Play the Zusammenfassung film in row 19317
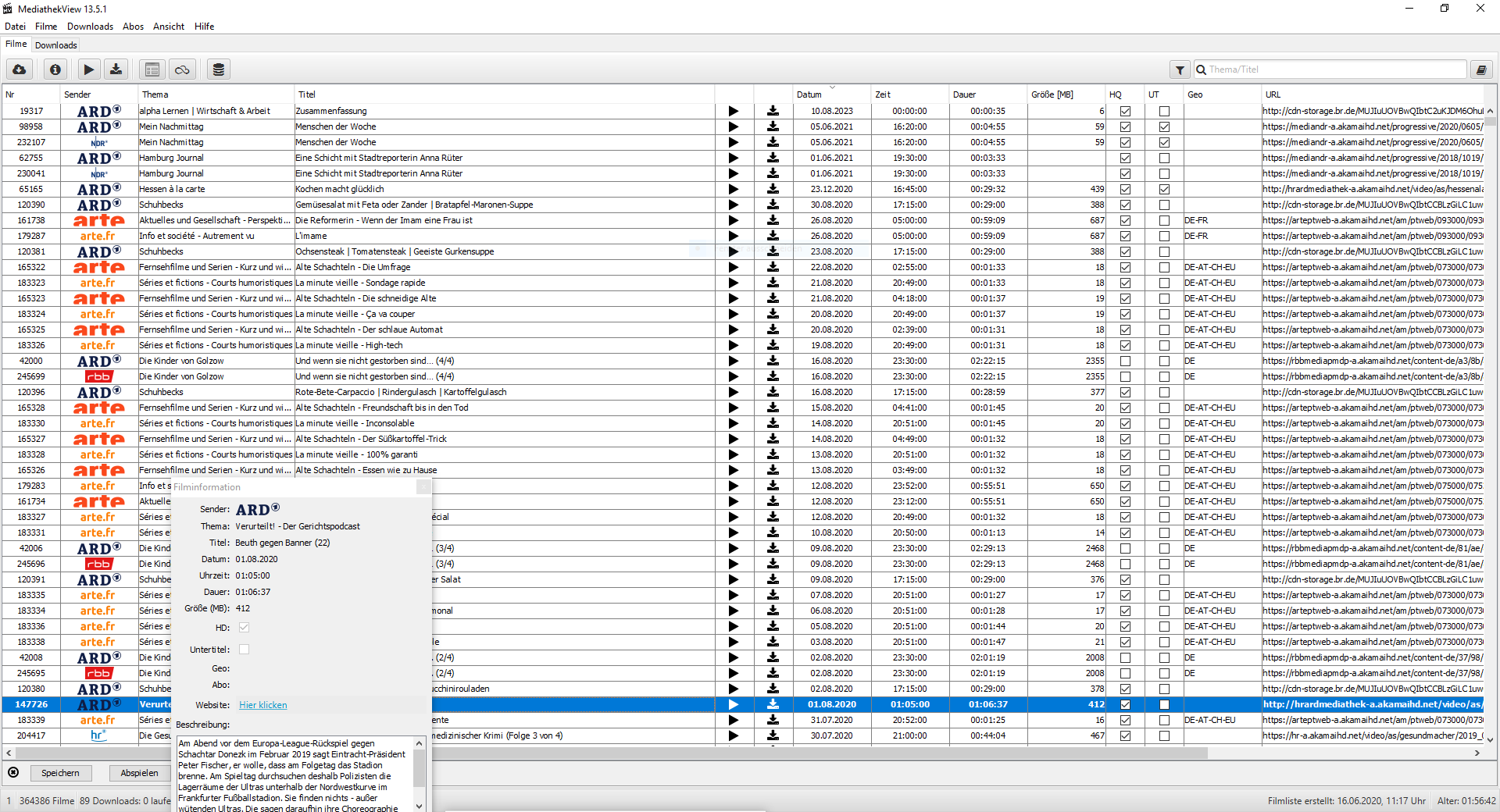 tap(733, 111)
